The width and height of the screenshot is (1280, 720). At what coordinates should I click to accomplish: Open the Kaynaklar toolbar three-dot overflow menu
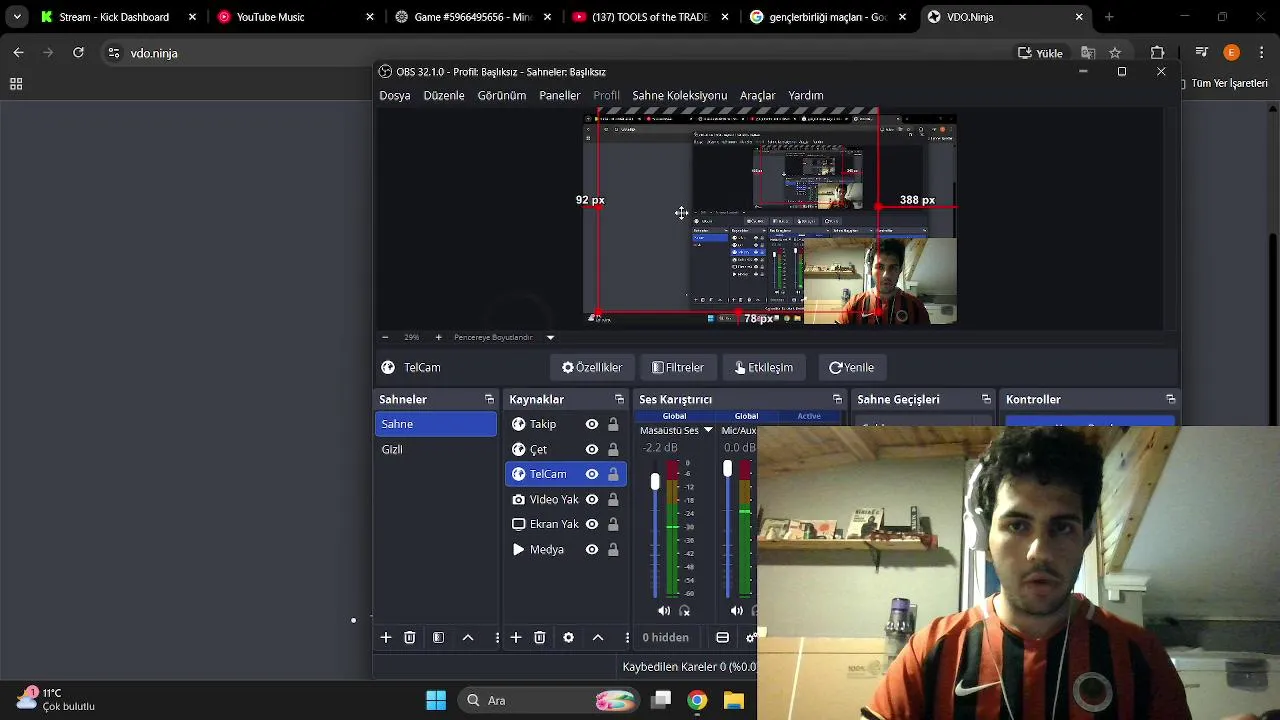627,638
